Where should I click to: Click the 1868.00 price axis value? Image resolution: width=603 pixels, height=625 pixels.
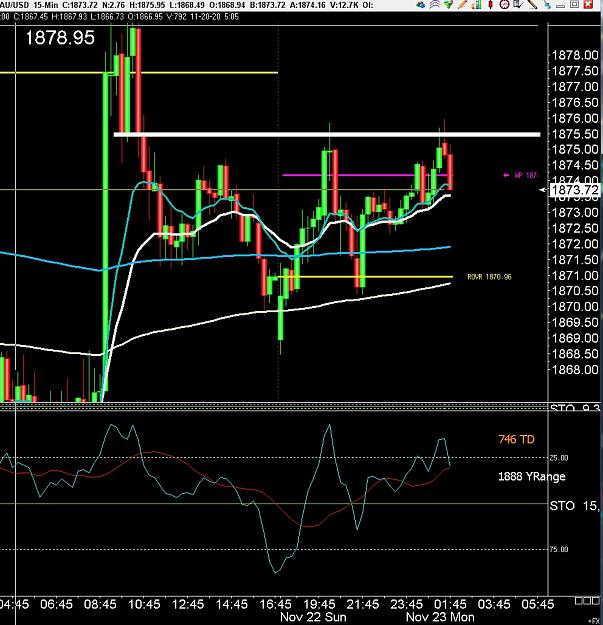(x=575, y=369)
